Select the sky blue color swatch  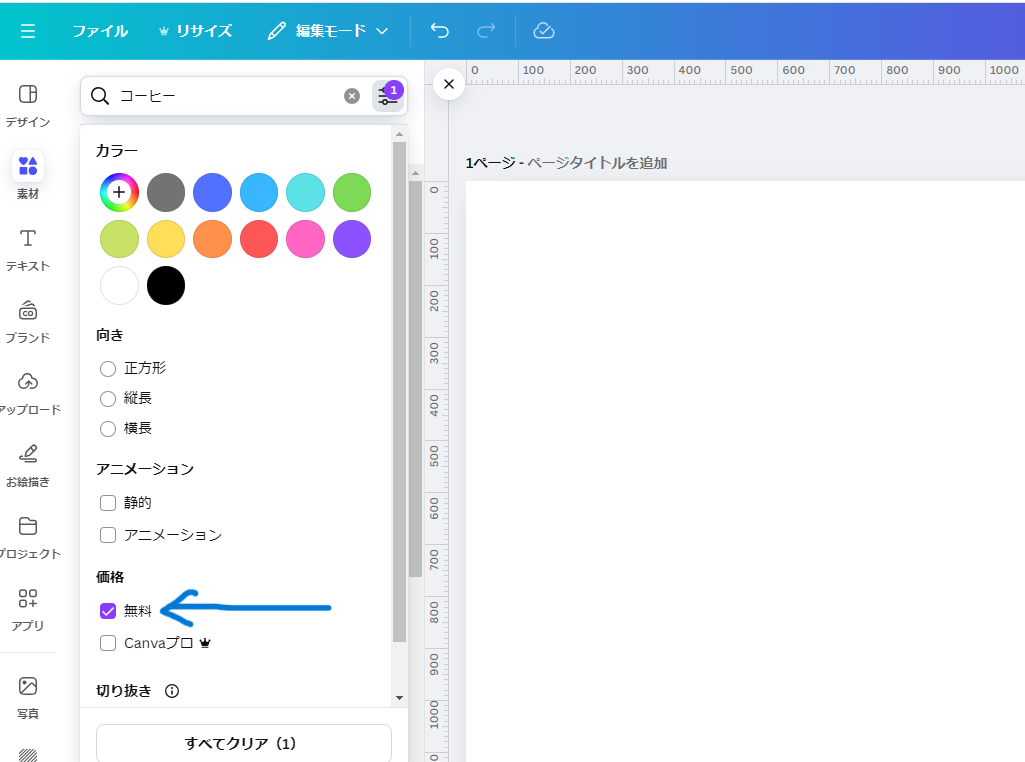click(259, 192)
